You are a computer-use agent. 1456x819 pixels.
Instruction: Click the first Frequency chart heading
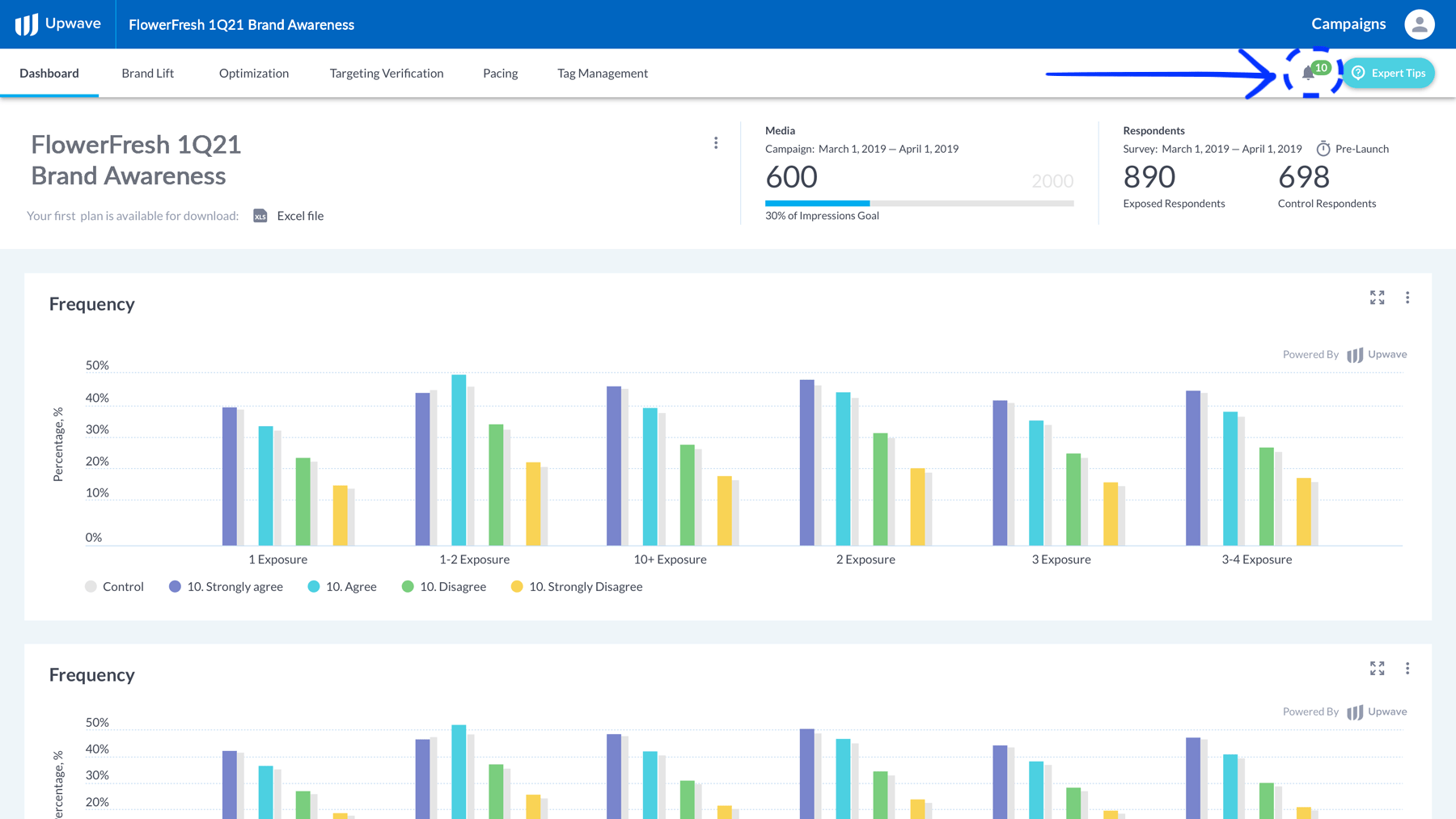click(x=92, y=304)
